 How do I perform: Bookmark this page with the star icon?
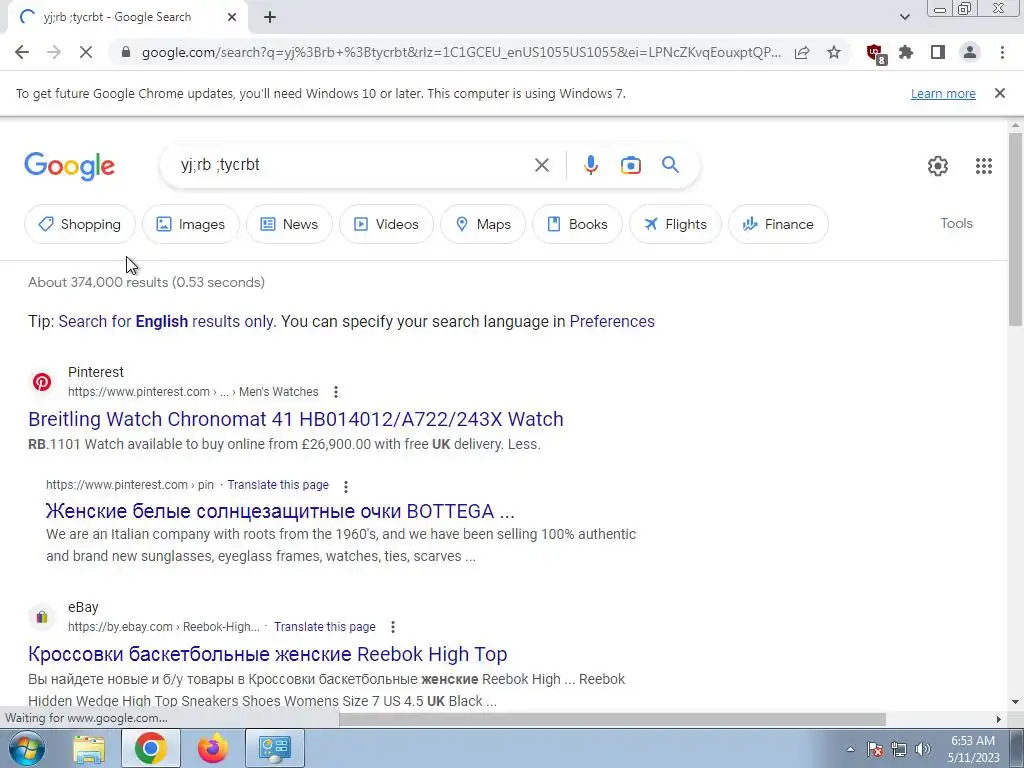834,52
